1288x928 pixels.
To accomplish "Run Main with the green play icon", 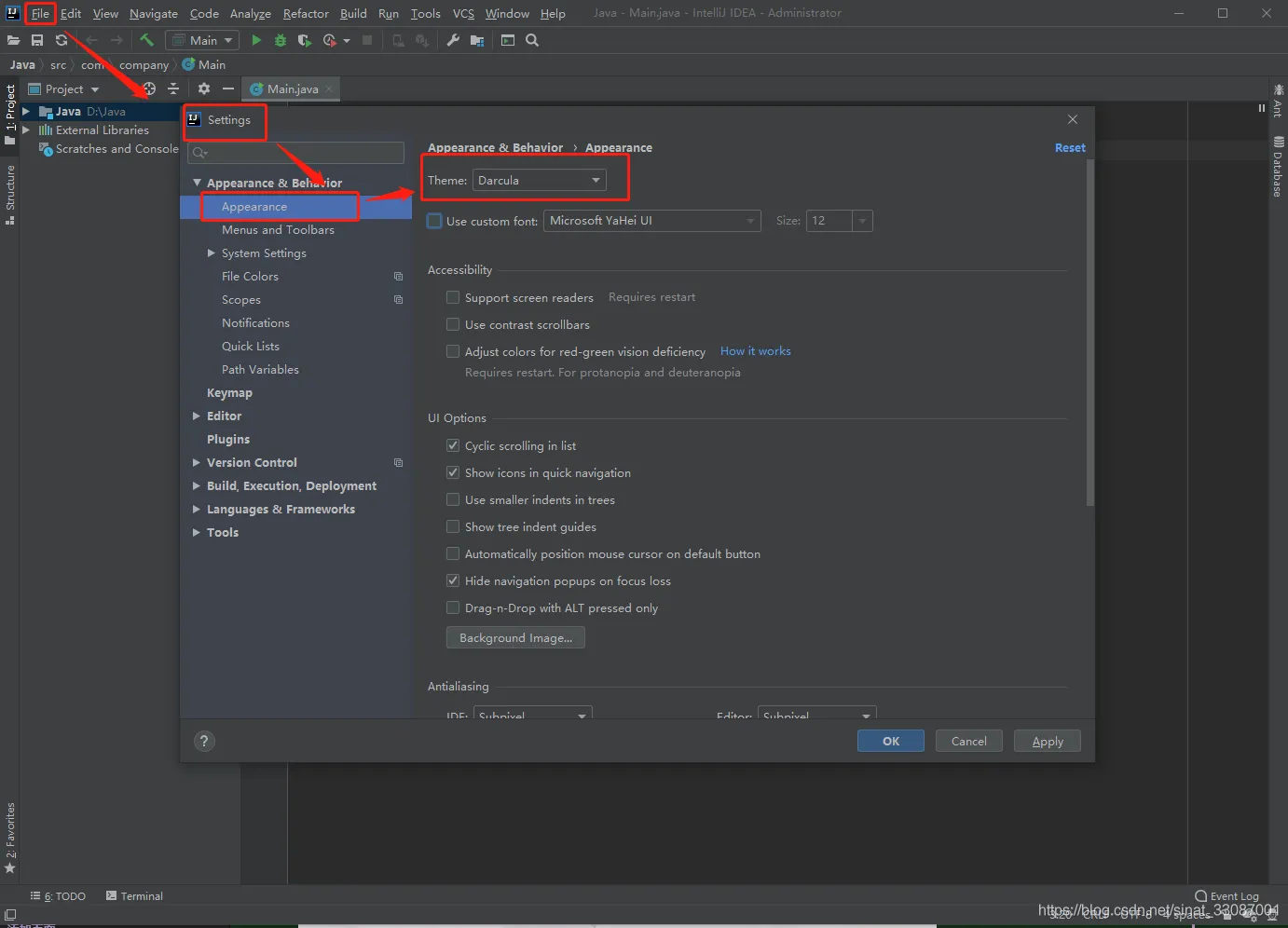I will pos(256,40).
